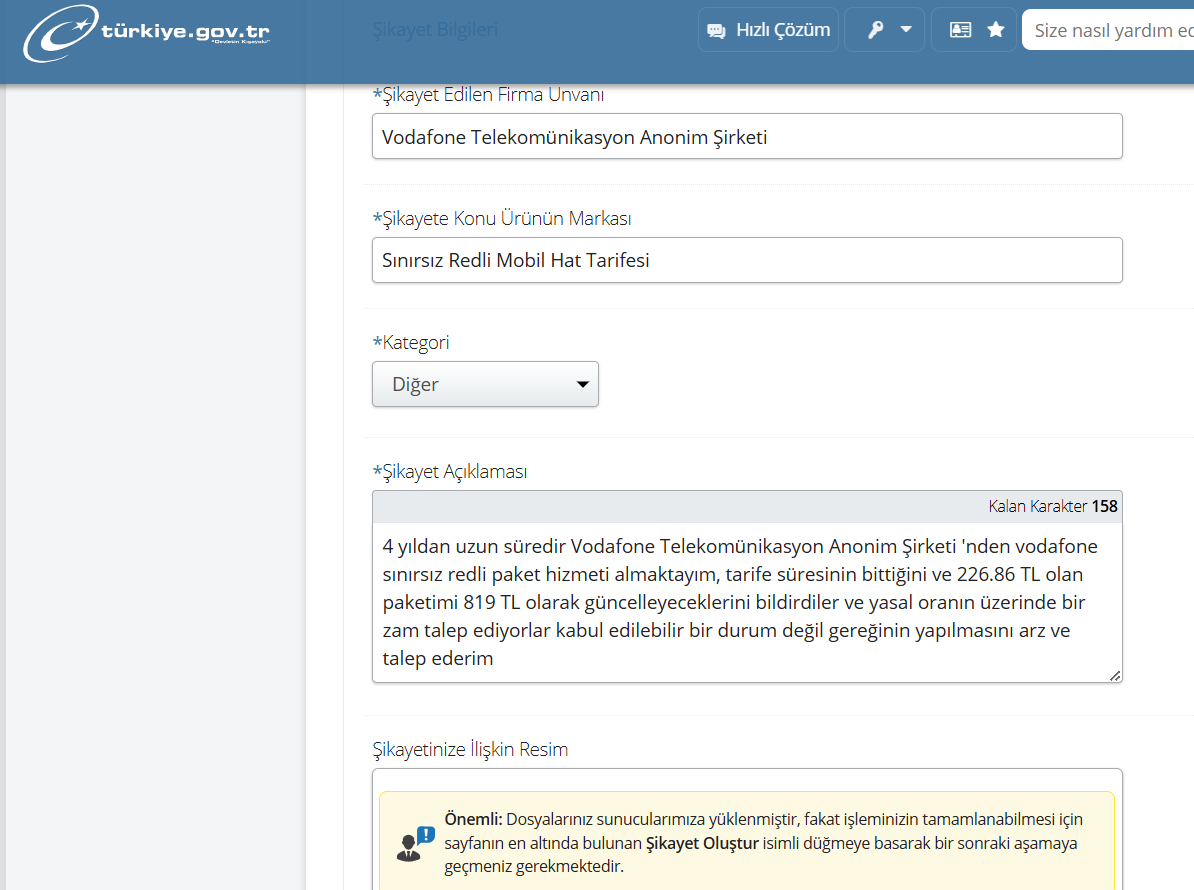Click the Önemli upload notice text

pos(764,843)
